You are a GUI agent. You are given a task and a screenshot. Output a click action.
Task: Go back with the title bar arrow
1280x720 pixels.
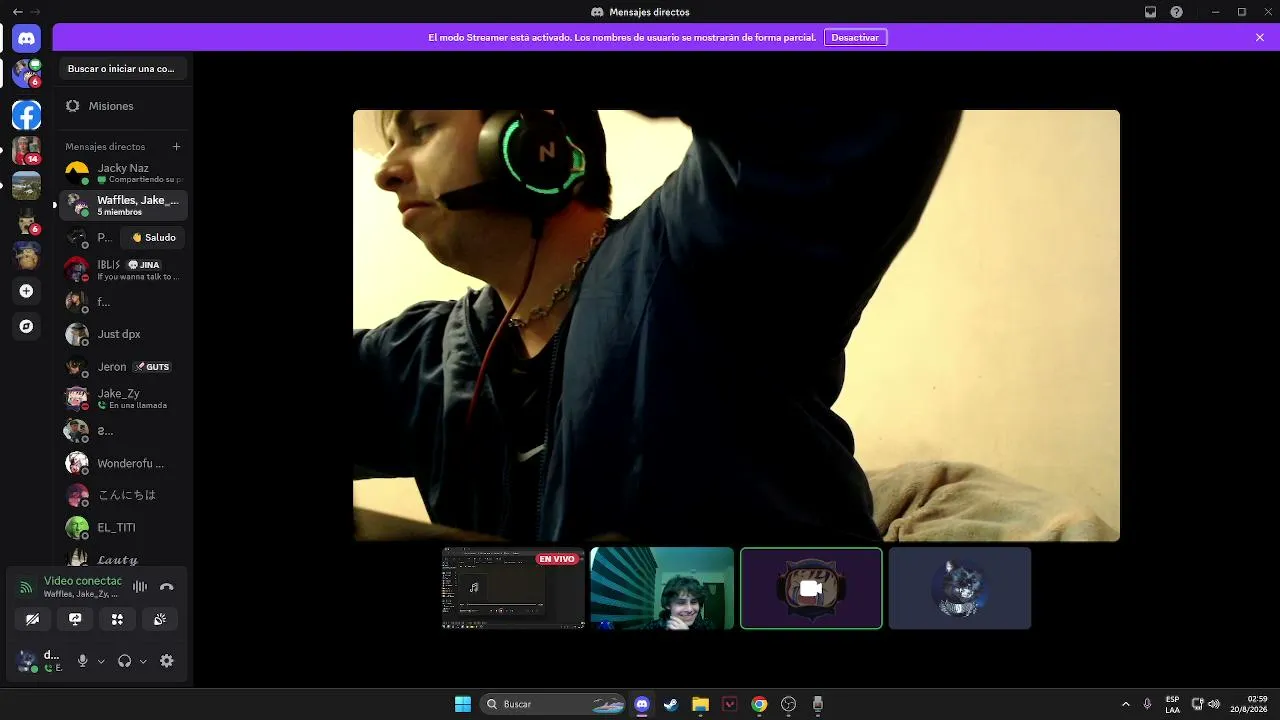pyautogui.click(x=17, y=12)
